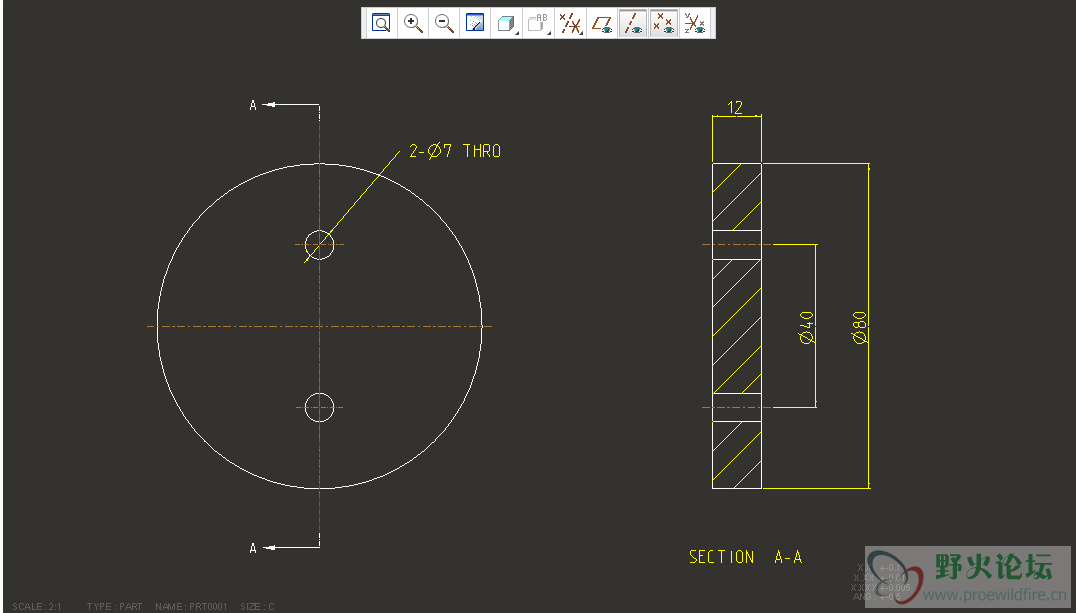Click the NAME : PRT0001 footer text
The image size is (1076, 613).
pyautogui.click(x=191, y=607)
